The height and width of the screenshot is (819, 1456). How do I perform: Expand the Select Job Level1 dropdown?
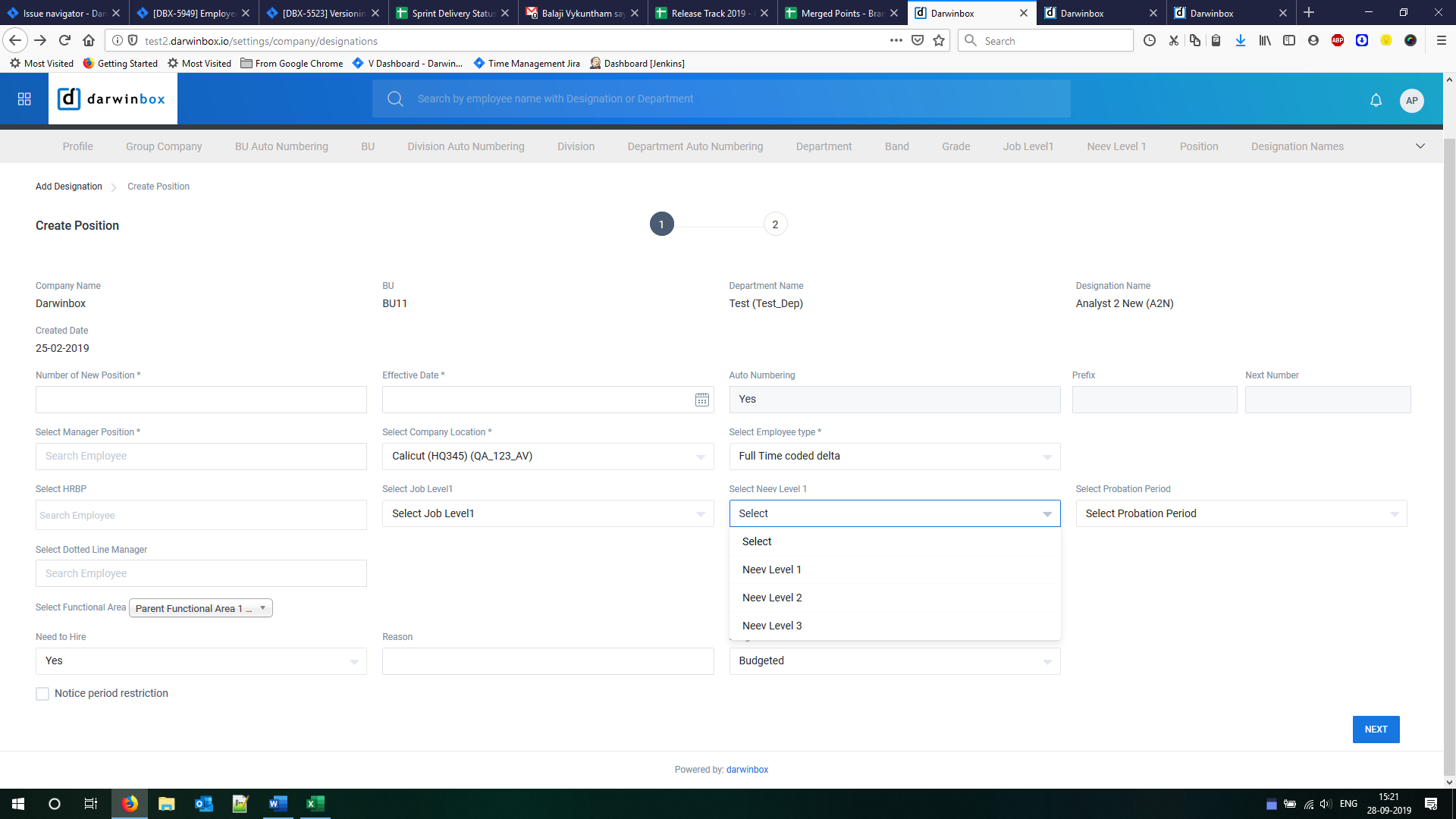[x=548, y=513]
